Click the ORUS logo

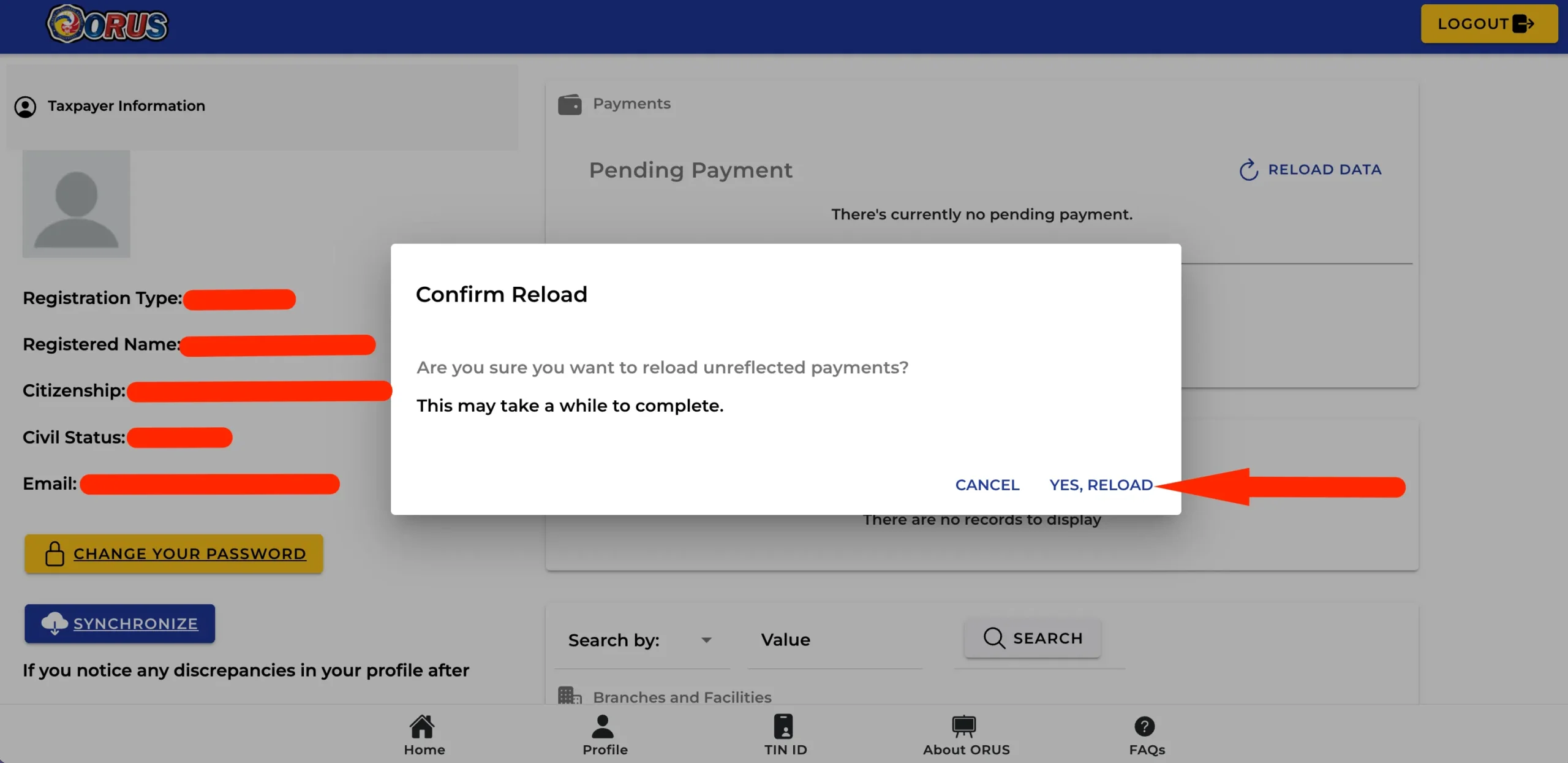[x=108, y=25]
